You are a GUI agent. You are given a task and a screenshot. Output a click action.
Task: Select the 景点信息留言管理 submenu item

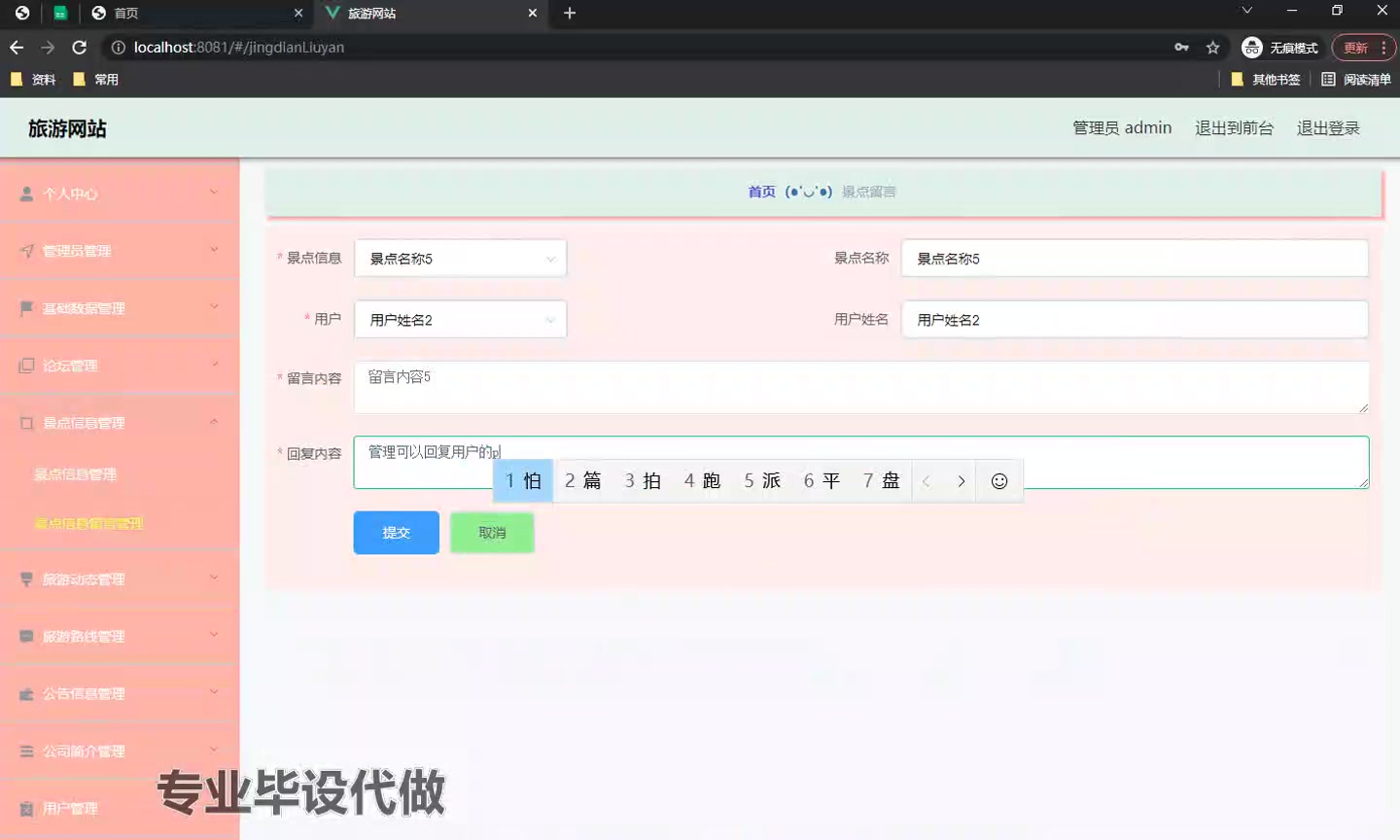(x=88, y=524)
